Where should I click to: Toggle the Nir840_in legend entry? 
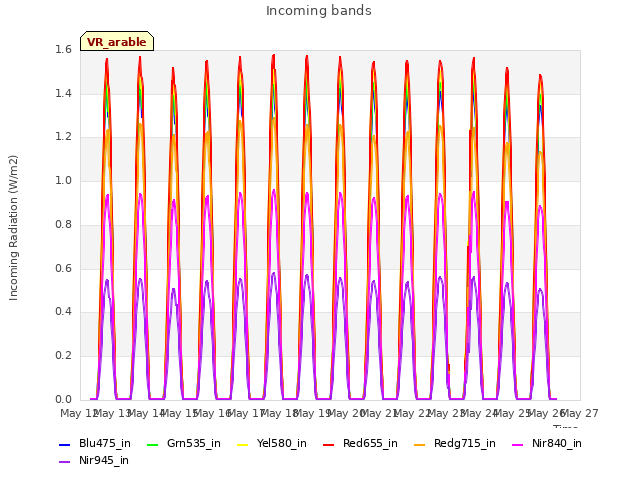[547, 444]
